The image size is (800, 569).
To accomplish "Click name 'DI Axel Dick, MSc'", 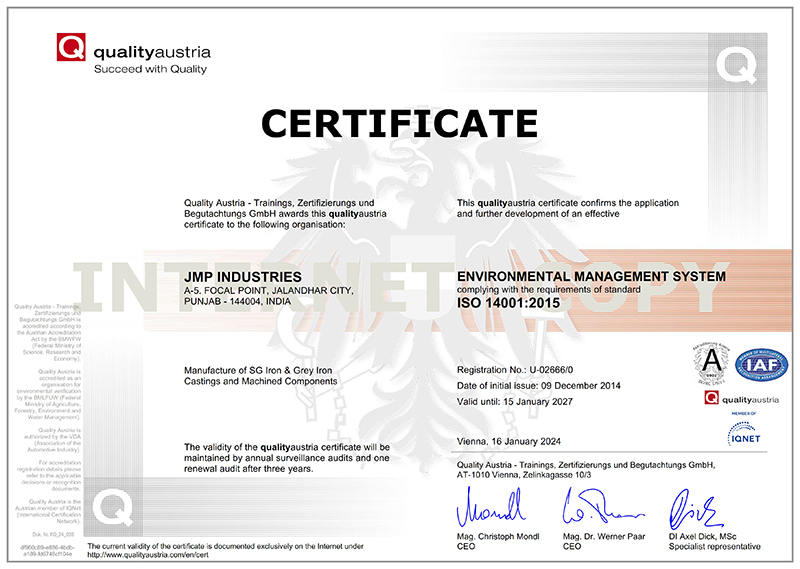I will (x=703, y=536).
